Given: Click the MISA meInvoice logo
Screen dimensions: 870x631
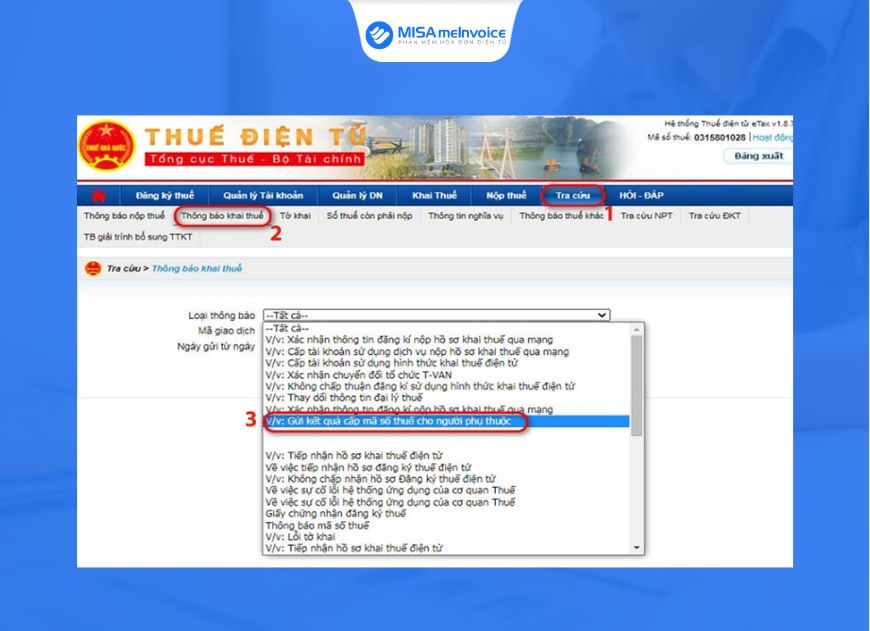Looking at the screenshot, I should 436,34.
